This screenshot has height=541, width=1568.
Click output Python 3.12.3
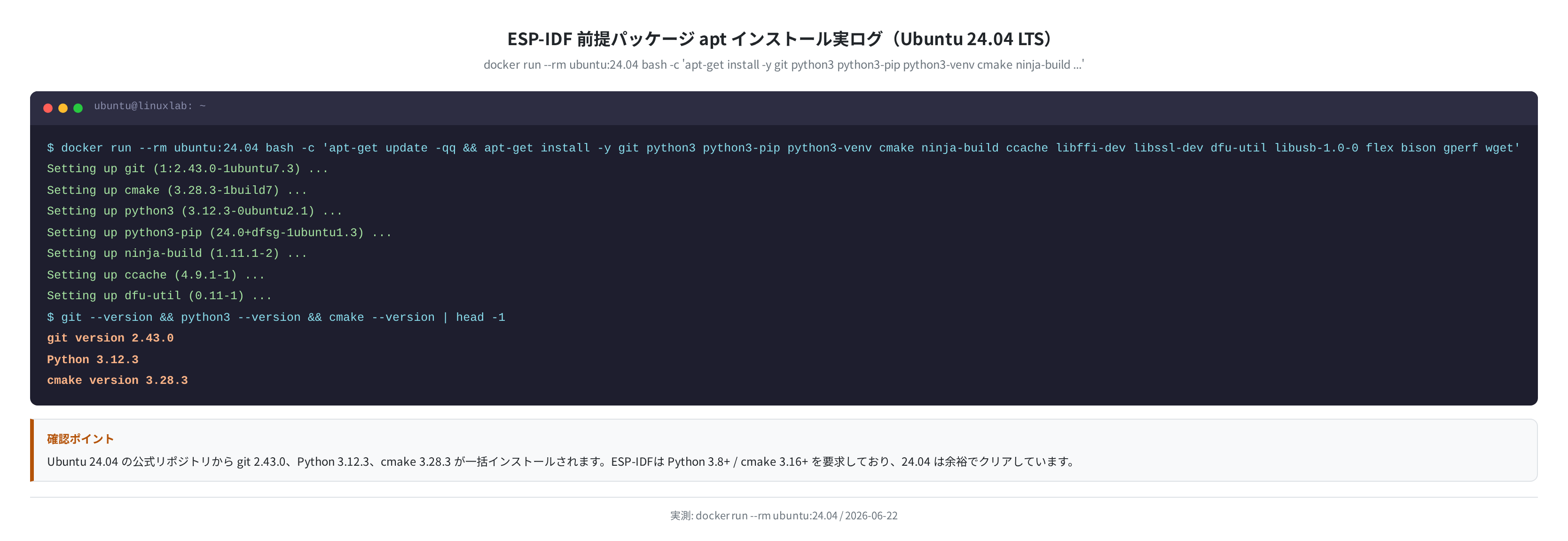coord(93,360)
